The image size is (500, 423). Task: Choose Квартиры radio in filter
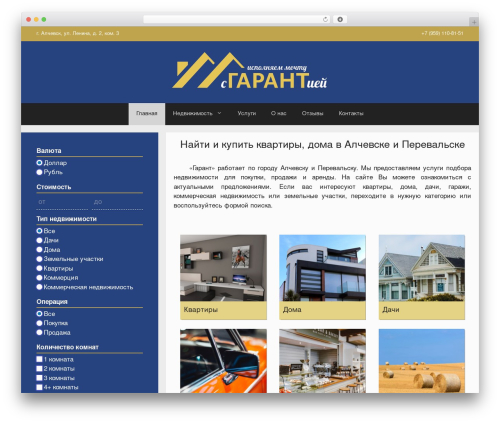coord(39,268)
